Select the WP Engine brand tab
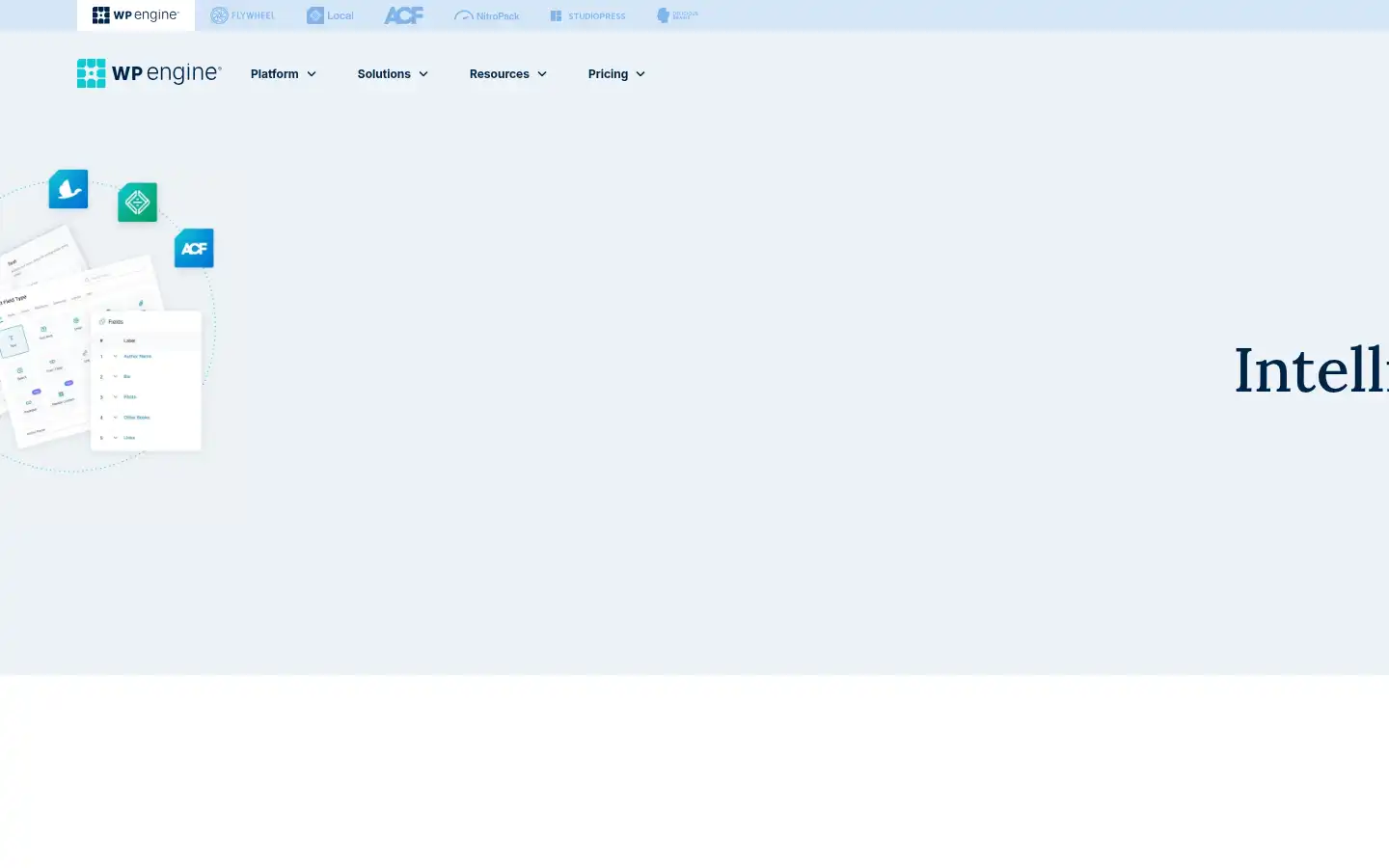This screenshot has width=1389, height=868. coord(136,15)
